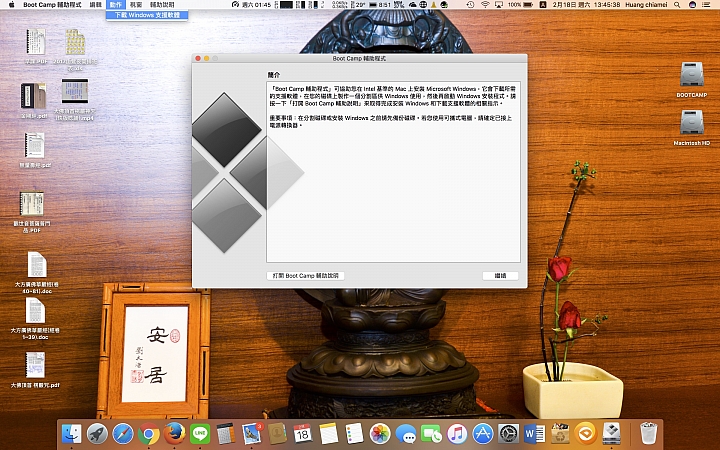This screenshot has height=450, width=720.
Task: Open the Boot Camp 輔助程式 app menu
Action: [52, 5]
